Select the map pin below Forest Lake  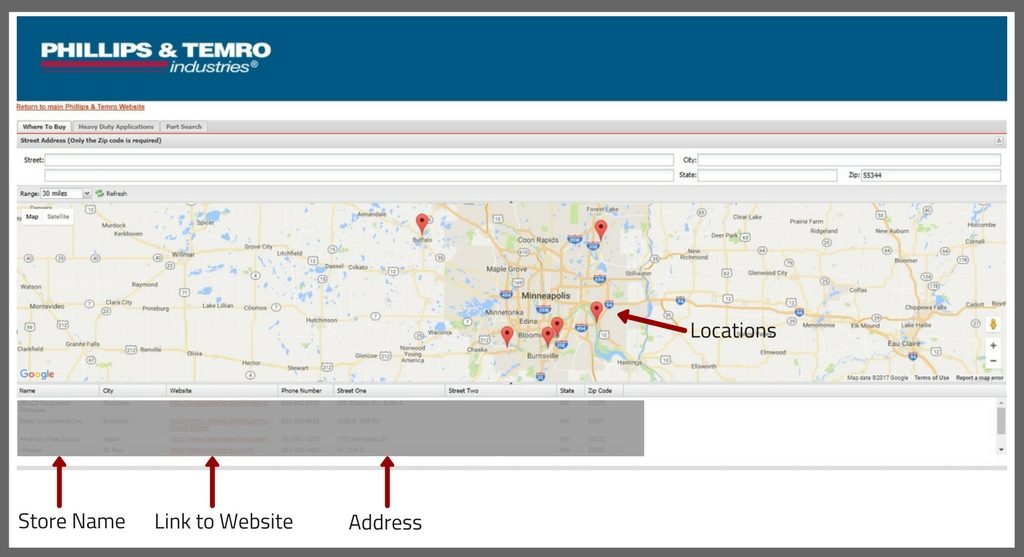(x=601, y=229)
